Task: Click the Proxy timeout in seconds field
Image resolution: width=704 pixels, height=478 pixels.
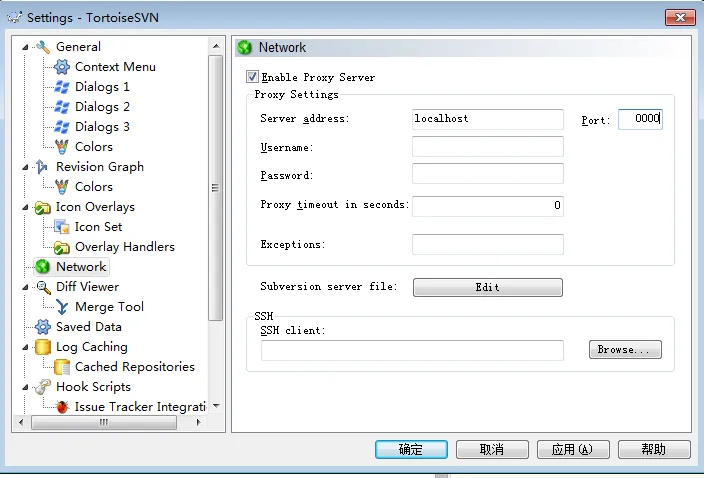Action: (488, 206)
